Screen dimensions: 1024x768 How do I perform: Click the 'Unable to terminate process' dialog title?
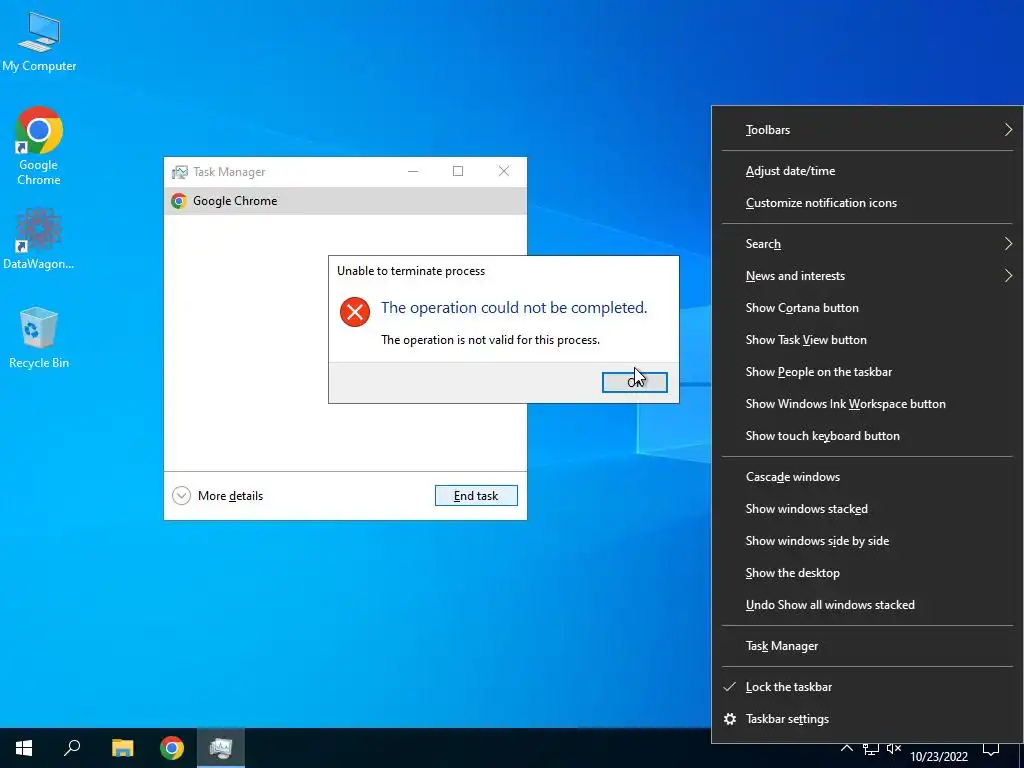tap(411, 271)
